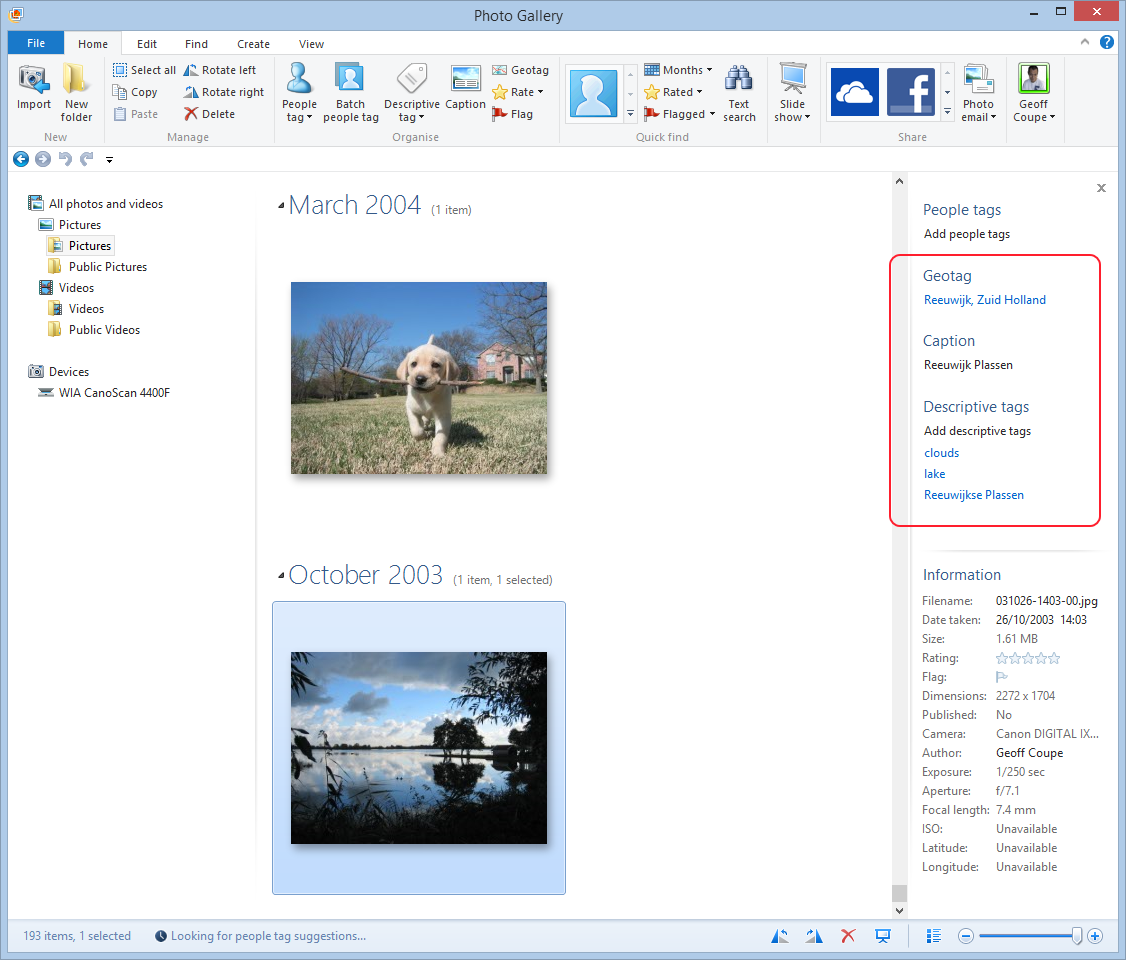This screenshot has height=960, width=1126.
Task: Click the OneDrive cloud share icon
Action: 855,92
